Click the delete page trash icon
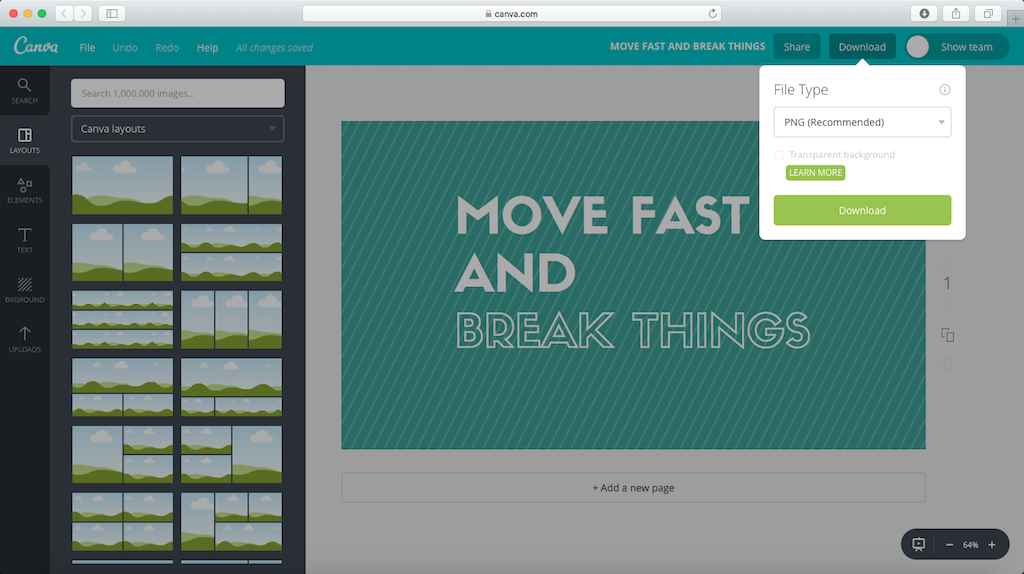The width and height of the screenshot is (1024, 574). tap(948, 363)
